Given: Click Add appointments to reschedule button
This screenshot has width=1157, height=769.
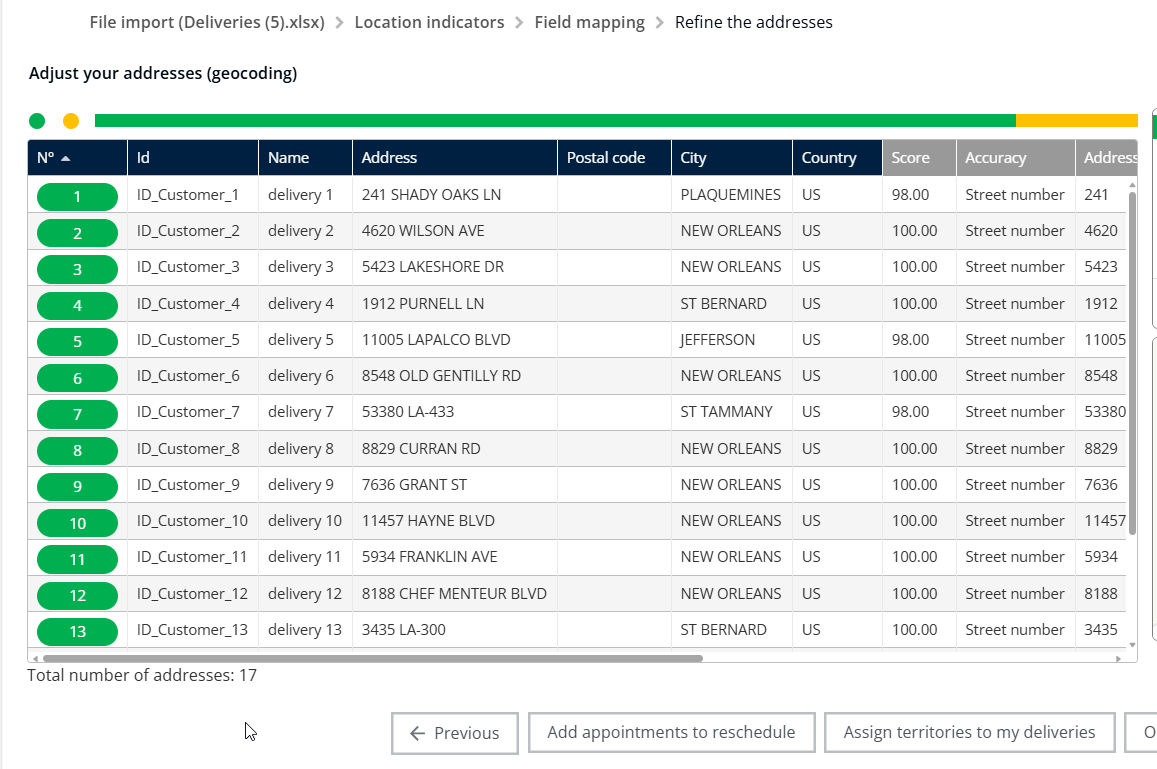Looking at the screenshot, I should 671,733.
